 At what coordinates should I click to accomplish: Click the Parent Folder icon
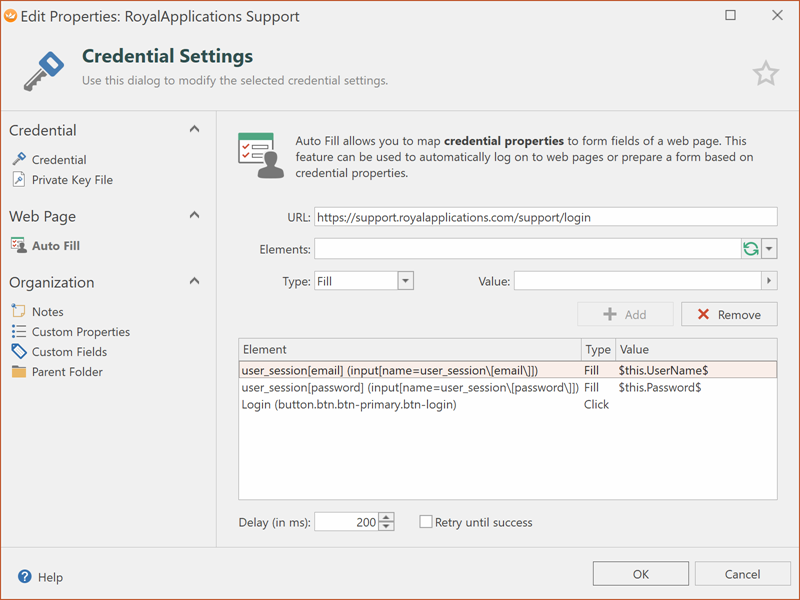19,372
